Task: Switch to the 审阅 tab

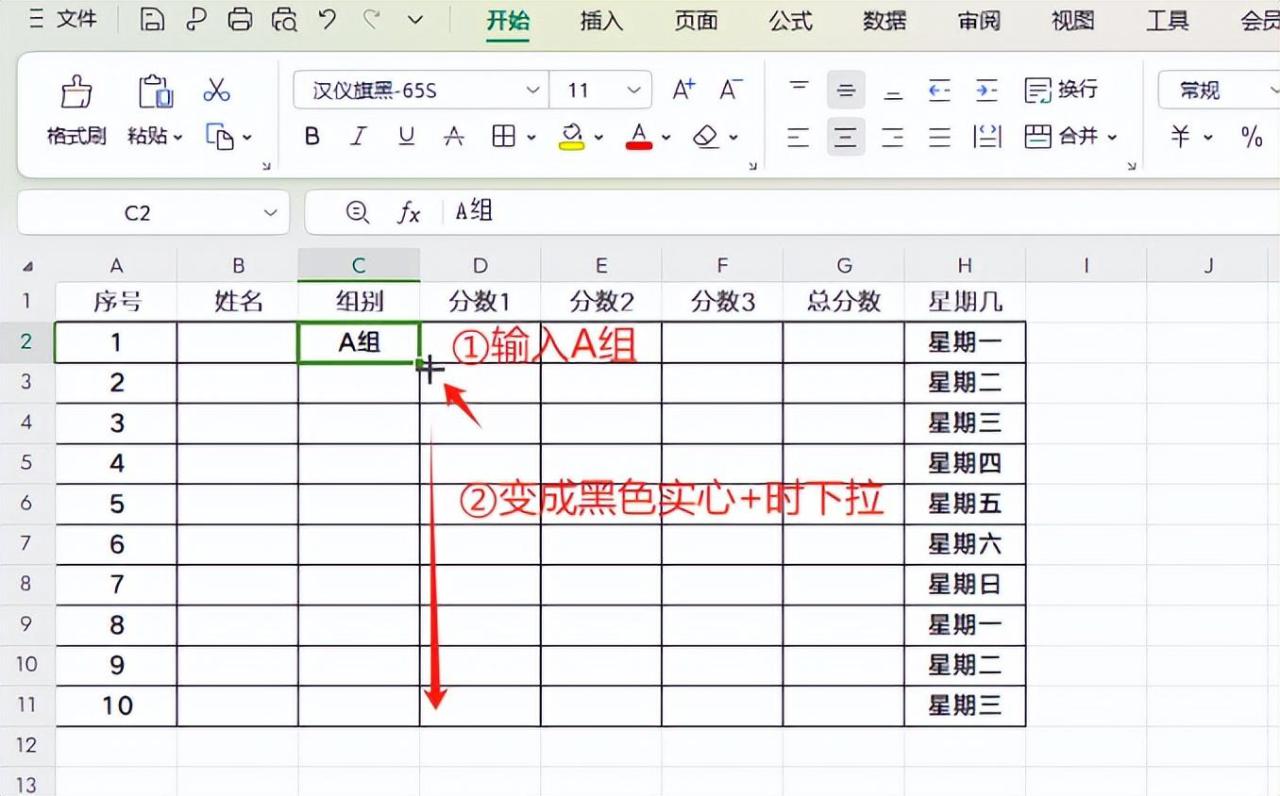Action: (x=979, y=20)
